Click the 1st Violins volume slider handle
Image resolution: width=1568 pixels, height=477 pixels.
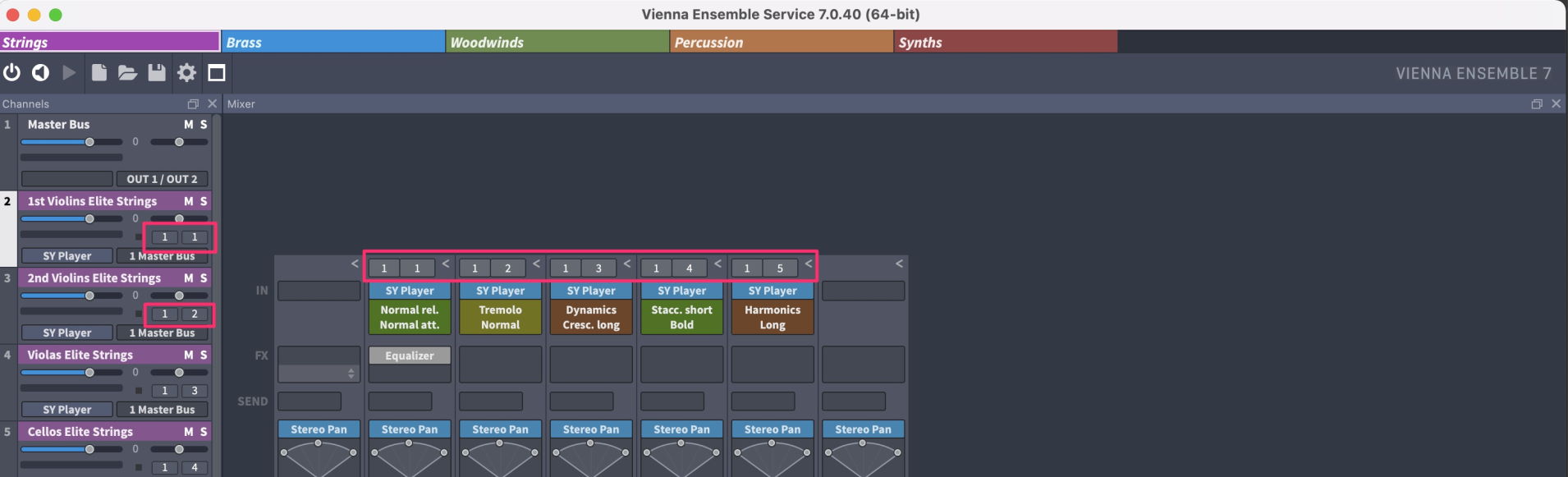(x=89, y=219)
